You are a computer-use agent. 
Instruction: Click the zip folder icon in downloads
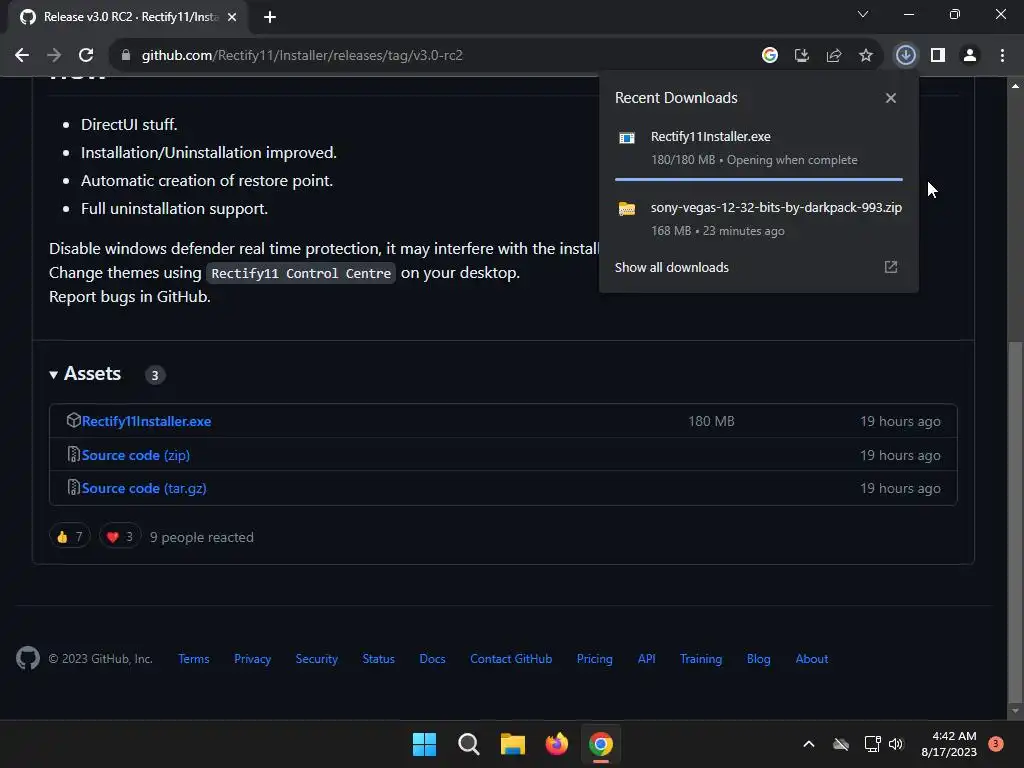pos(627,209)
